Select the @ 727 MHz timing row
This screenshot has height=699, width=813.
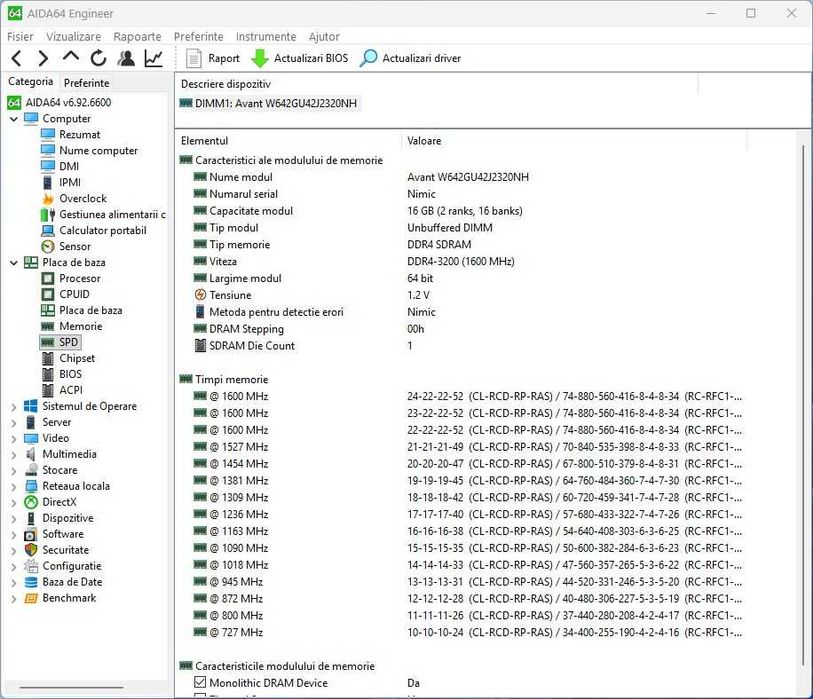point(461,633)
